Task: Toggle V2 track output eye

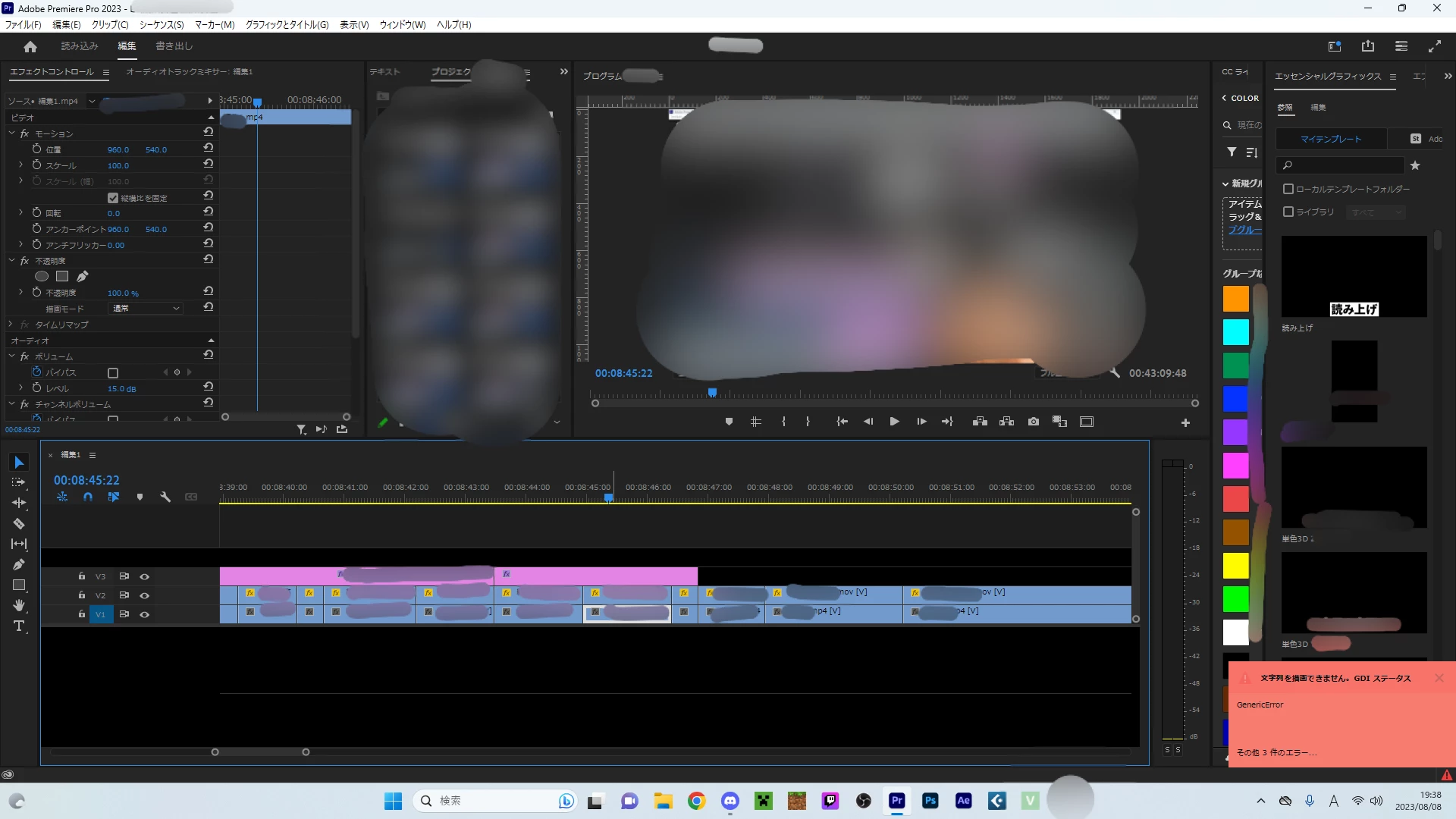Action: [x=144, y=595]
